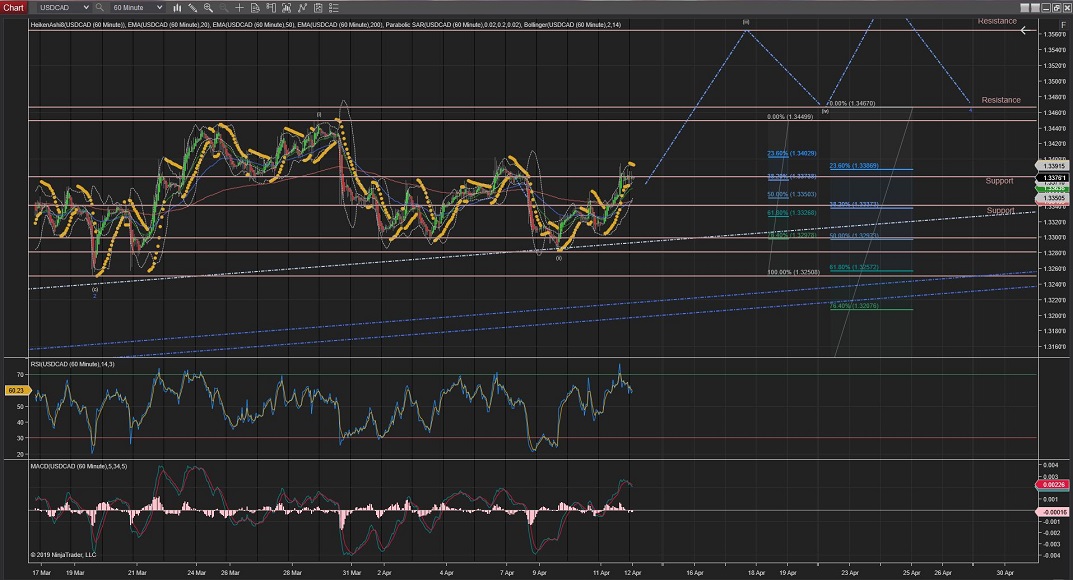Open the chart properties list icon
This screenshot has height=580, width=1073.
point(333,8)
